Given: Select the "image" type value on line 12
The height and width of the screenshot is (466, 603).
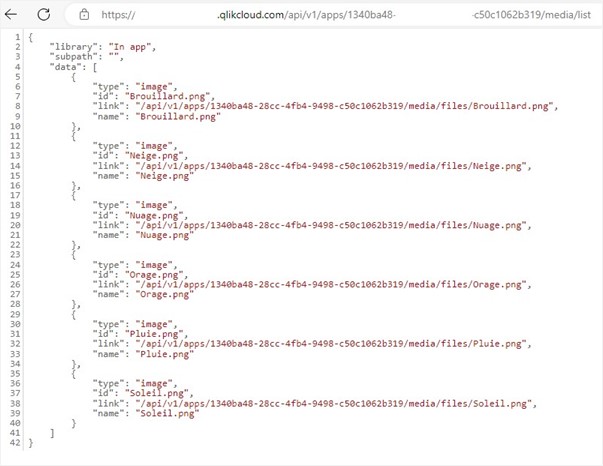Looking at the screenshot, I should (x=154, y=146).
